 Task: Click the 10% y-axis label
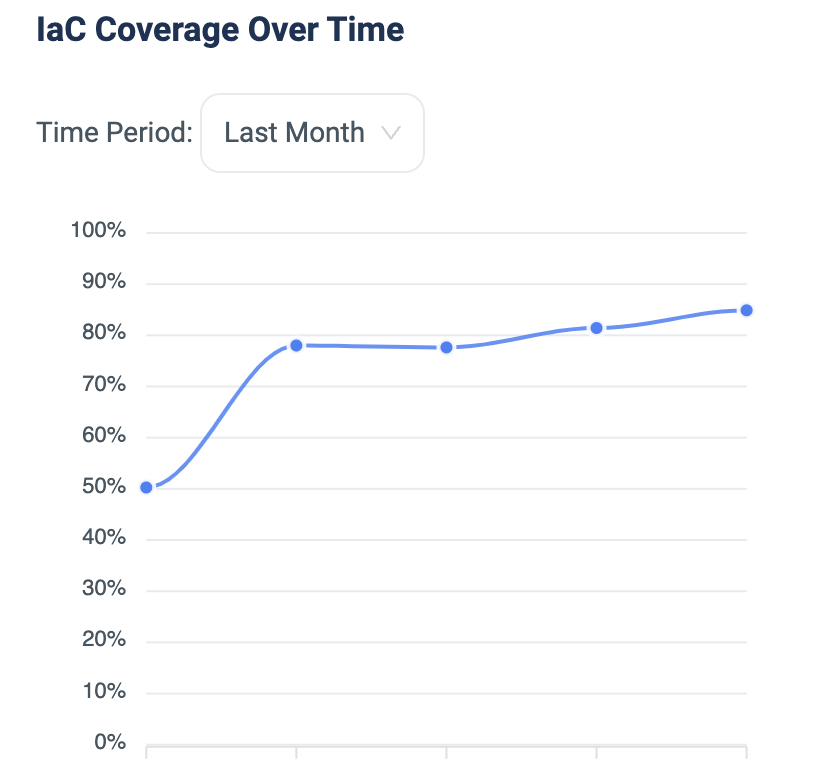[x=103, y=691]
